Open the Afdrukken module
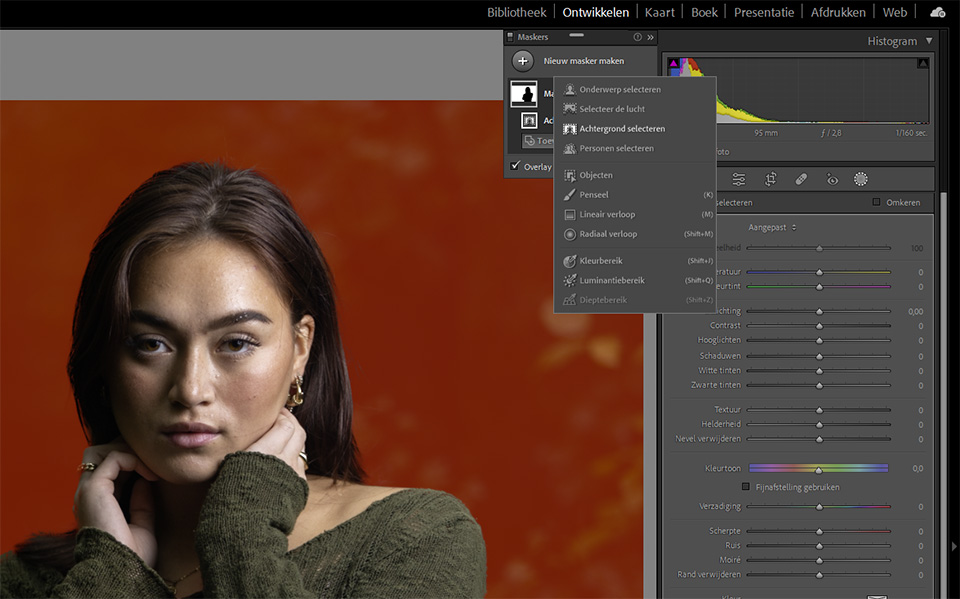The width and height of the screenshot is (960, 599). coord(838,12)
